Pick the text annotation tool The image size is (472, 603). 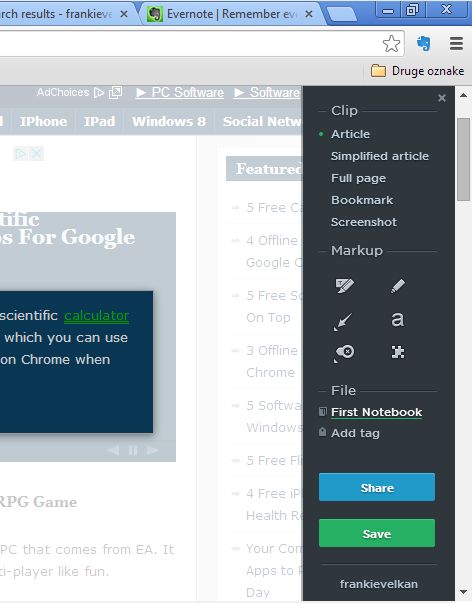pos(397,319)
